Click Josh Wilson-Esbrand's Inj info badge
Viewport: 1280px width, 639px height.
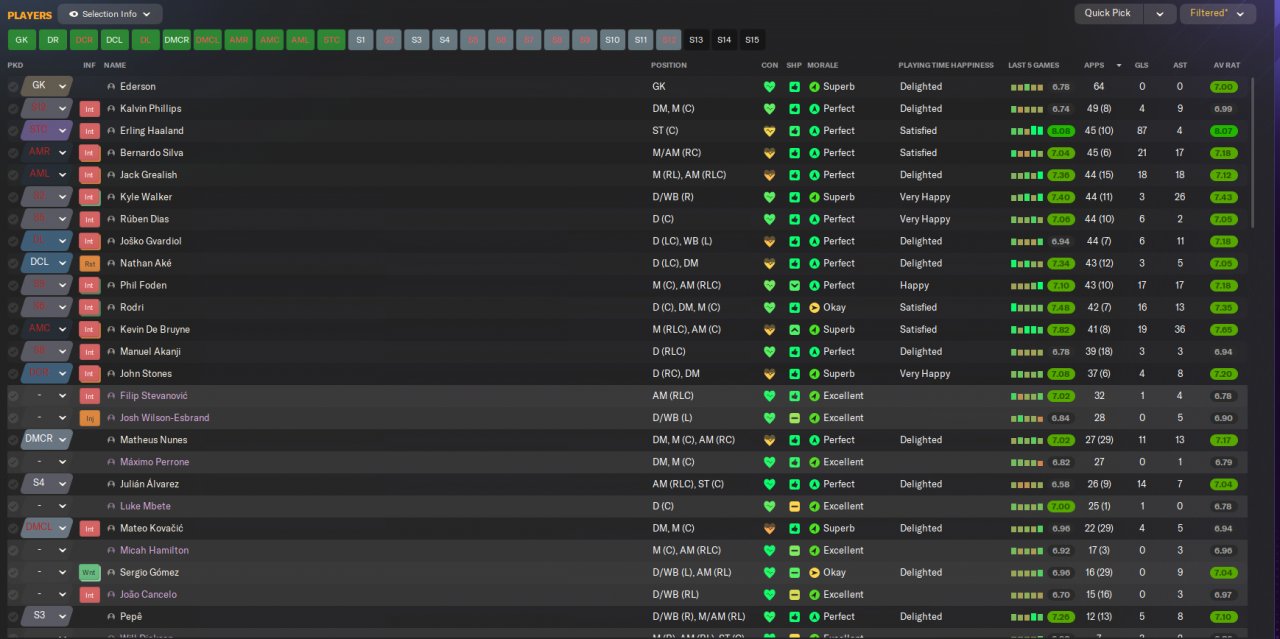(89, 418)
